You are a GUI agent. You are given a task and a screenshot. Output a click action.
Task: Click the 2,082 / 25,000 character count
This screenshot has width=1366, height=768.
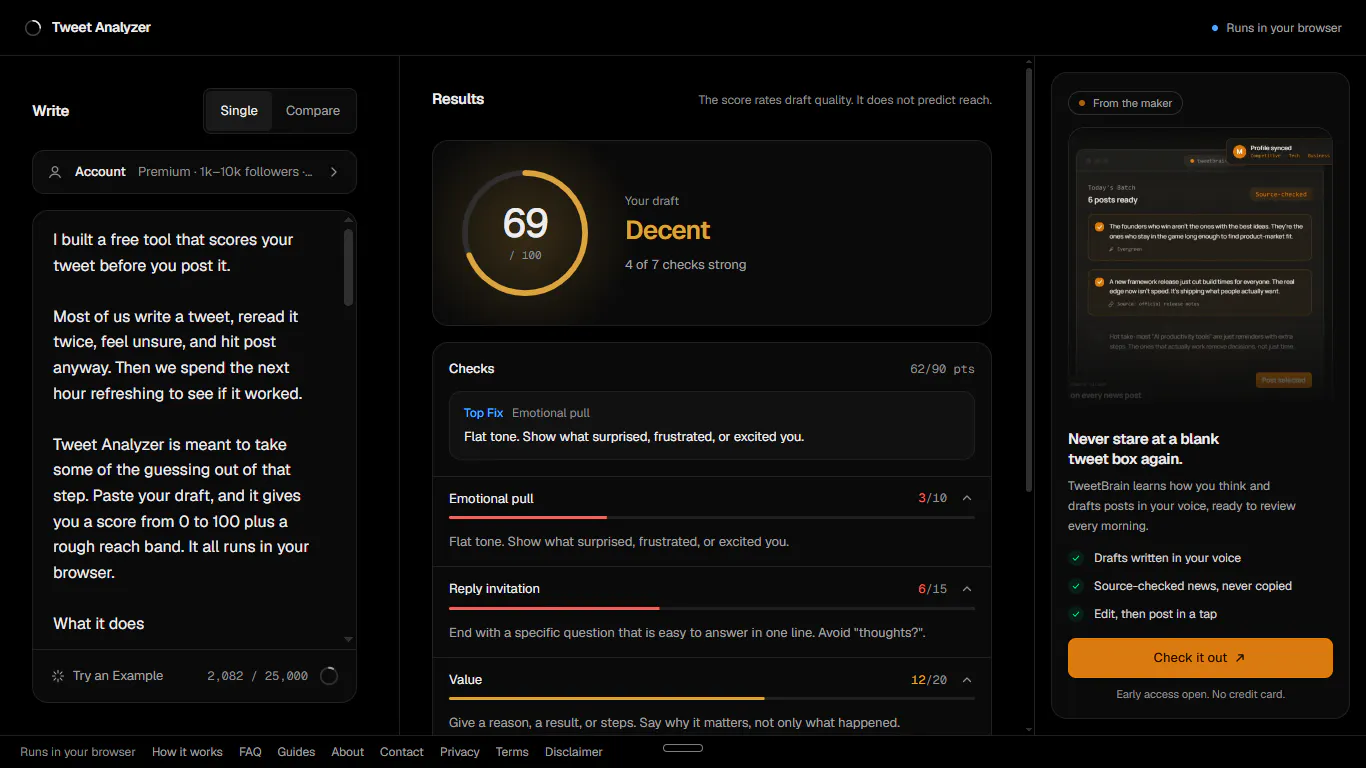click(x=258, y=676)
